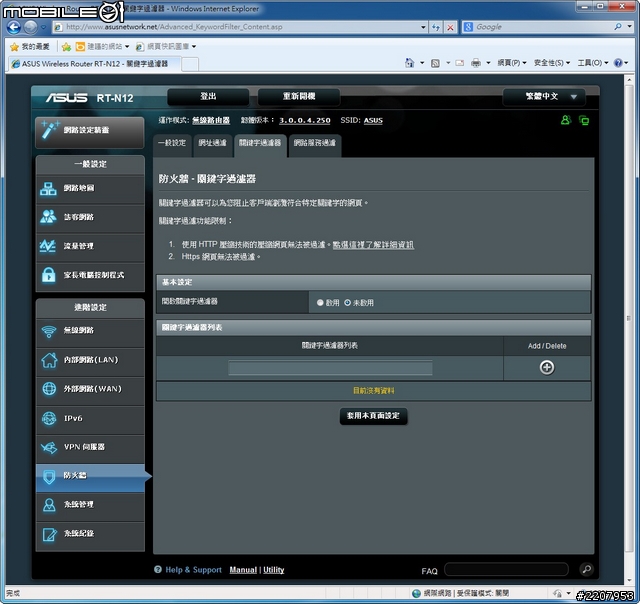
Task: Expand the print options dropdown arrow
Action: [488, 63]
